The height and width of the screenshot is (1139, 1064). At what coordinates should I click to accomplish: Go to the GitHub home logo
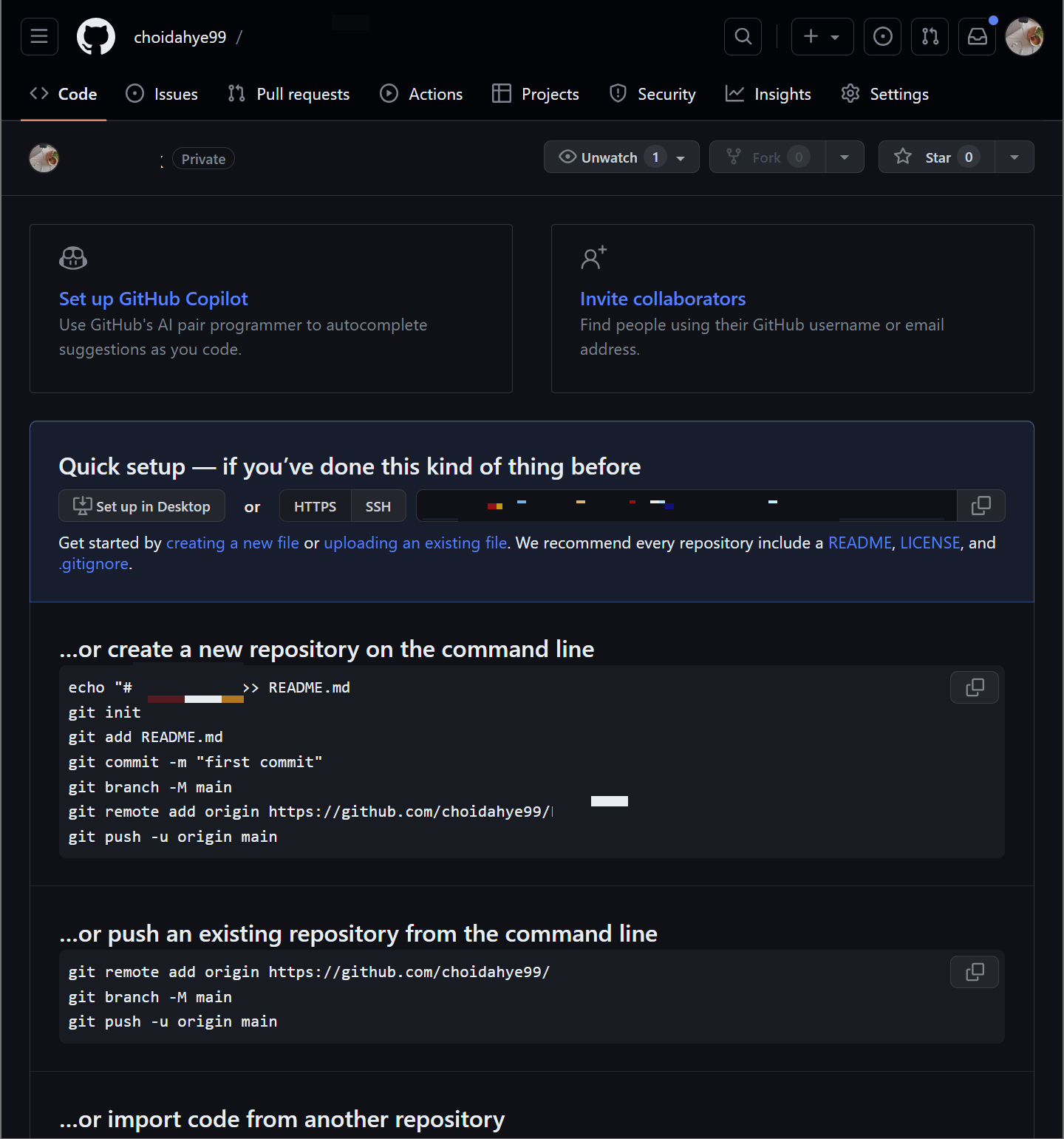pyautogui.click(x=96, y=36)
